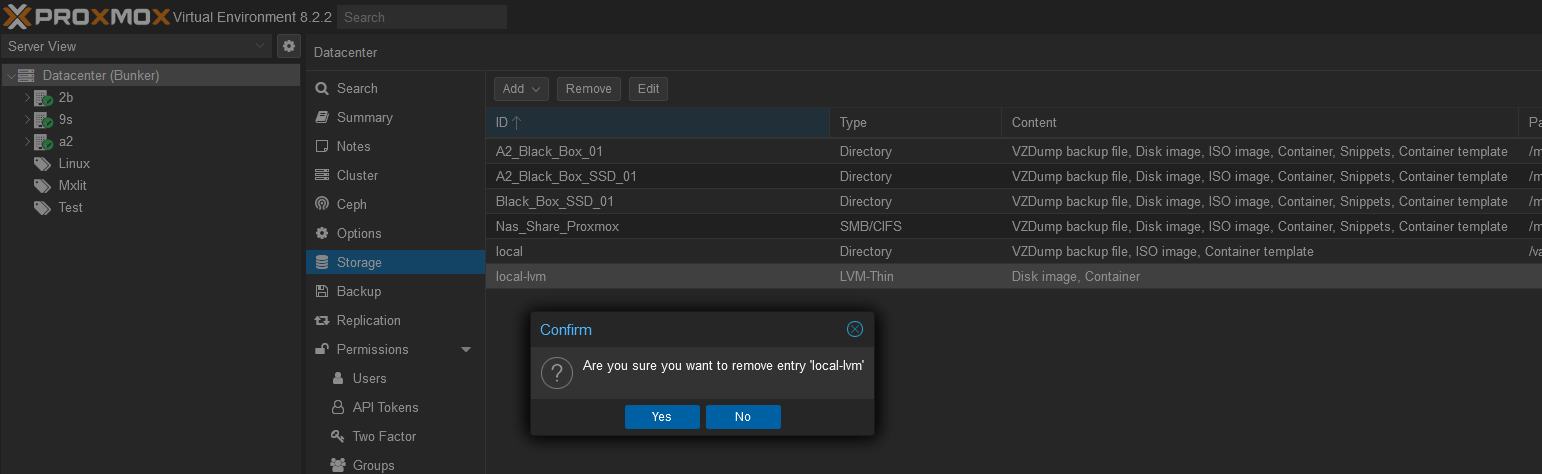
Task: Click the Edit storage button
Action: [x=649, y=89]
